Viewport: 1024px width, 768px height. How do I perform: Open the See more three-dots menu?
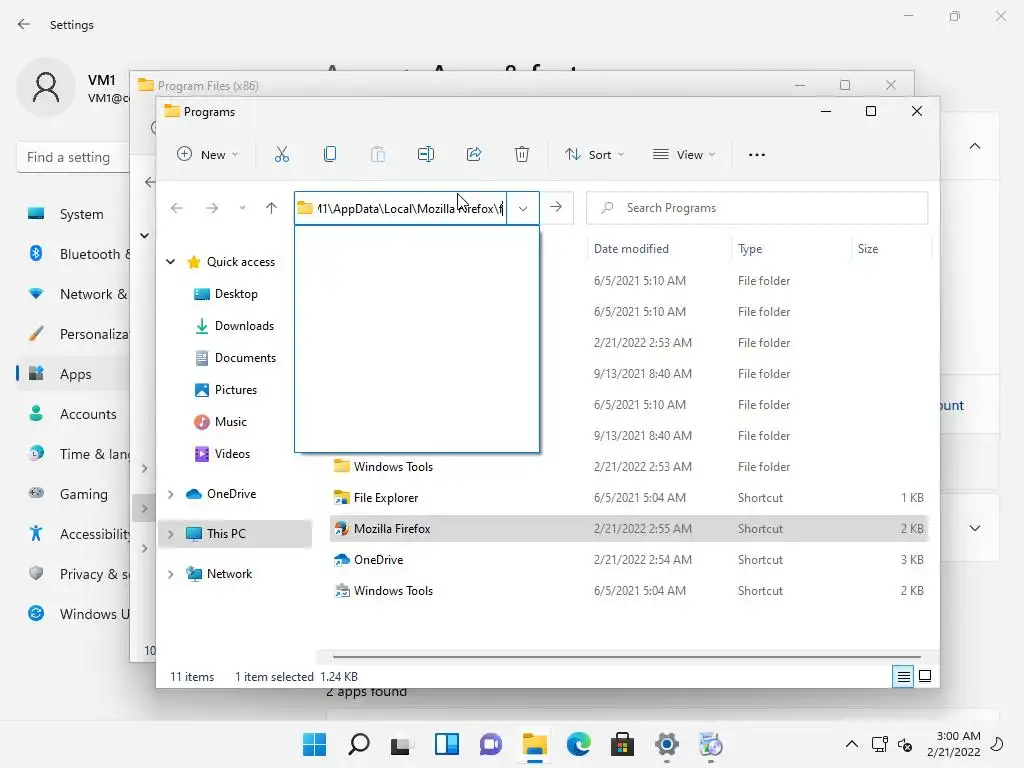tap(757, 155)
